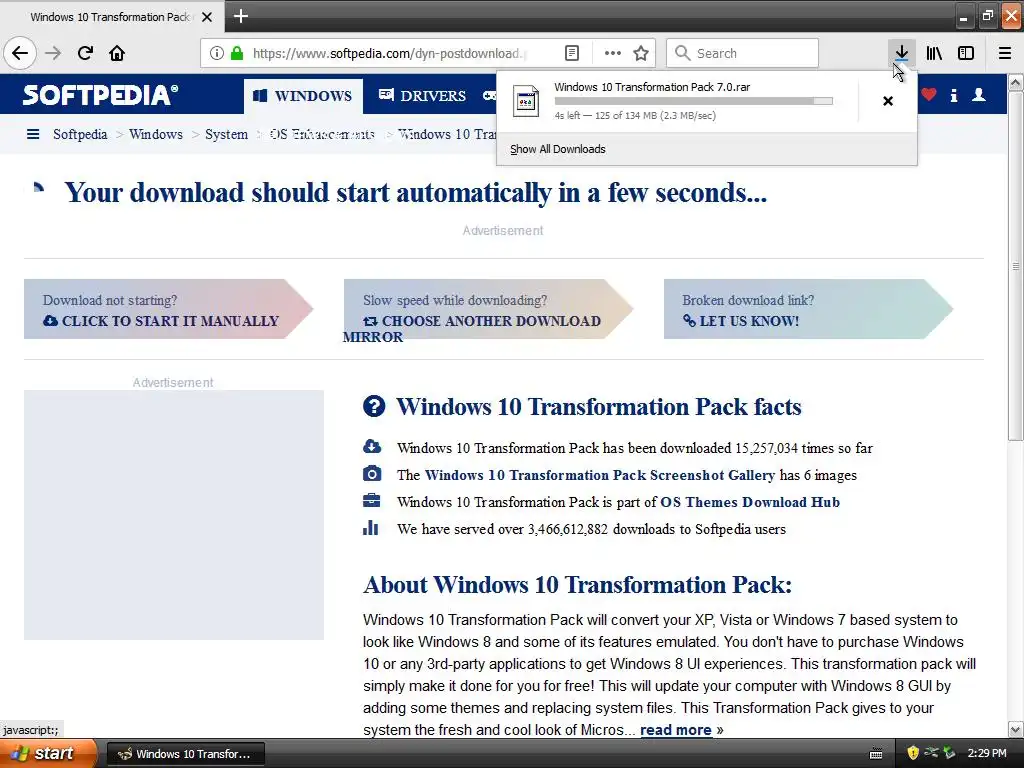The height and width of the screenshot is (768, 1024).
Task: Focus the Firefox Search box
Action: point(743,53)
